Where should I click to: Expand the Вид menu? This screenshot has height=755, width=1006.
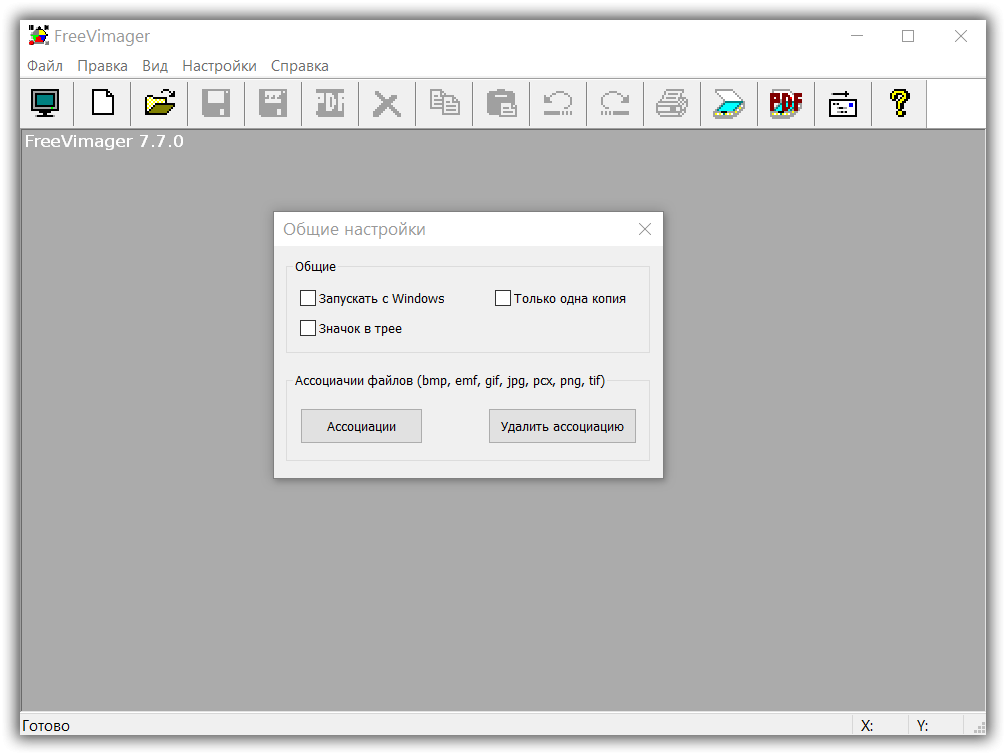(x=155, y=66)
